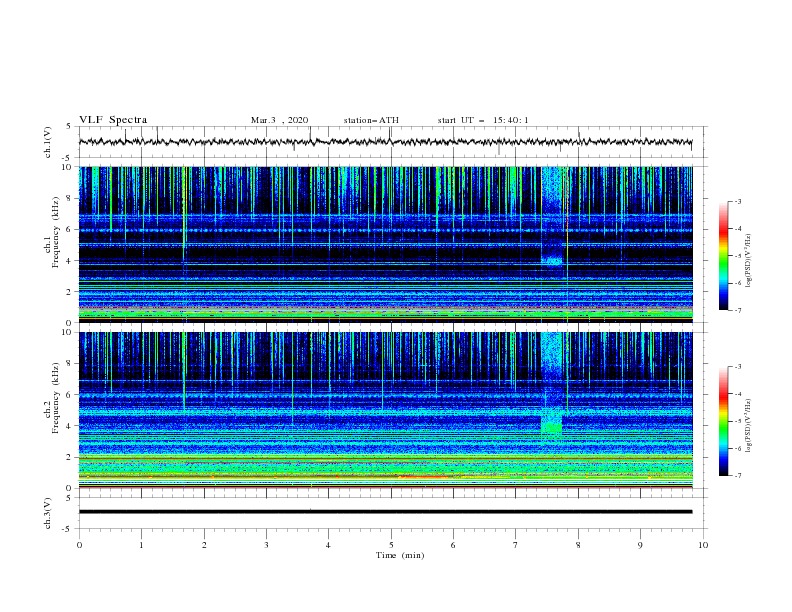Click time axis tick label "3"
Screen dimensions: 792x612
pyautogui.click(x=266, y=545)
